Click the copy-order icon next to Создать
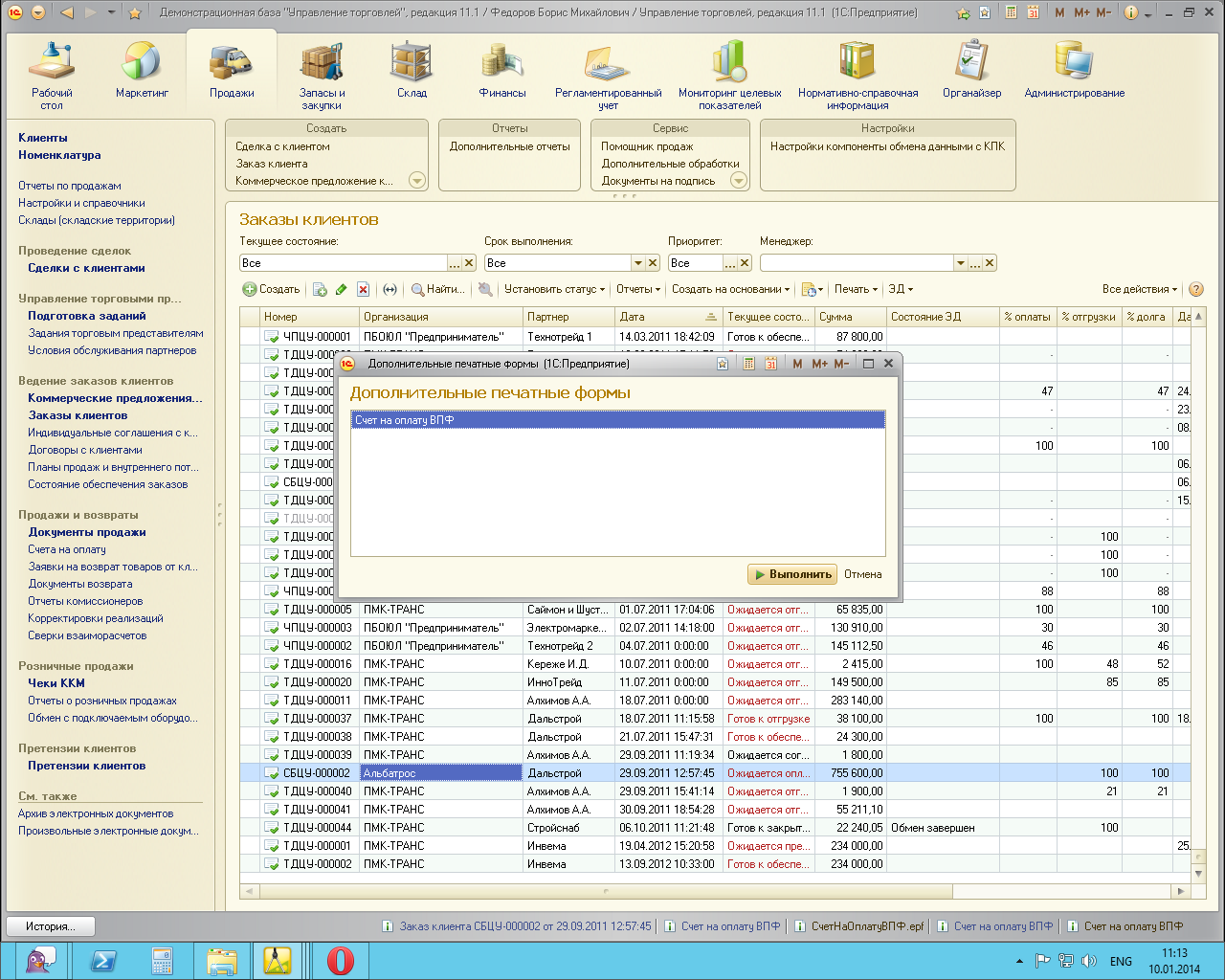 tap(320, 289)
